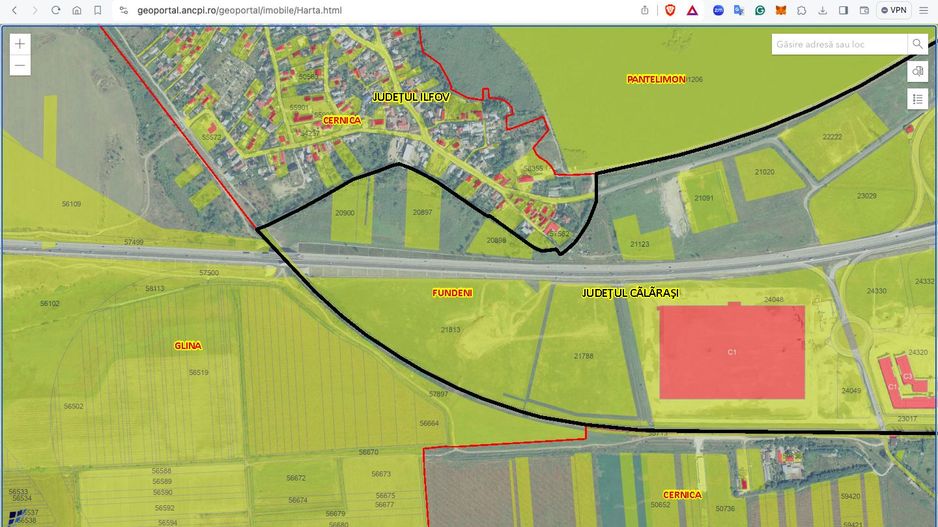This screenshot has height=527, width=938.
Task: Open the extensions puzzle menu
Action: click(x=802, y=10)
